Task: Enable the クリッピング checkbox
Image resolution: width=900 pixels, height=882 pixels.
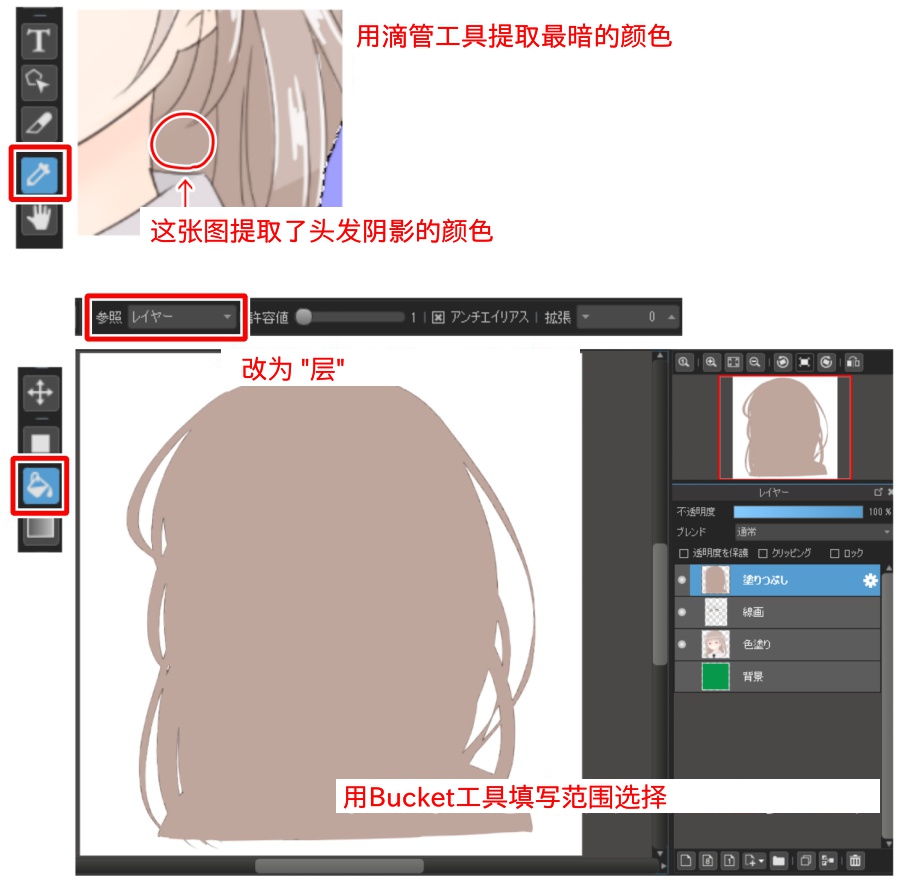Action: pos(763,554)
